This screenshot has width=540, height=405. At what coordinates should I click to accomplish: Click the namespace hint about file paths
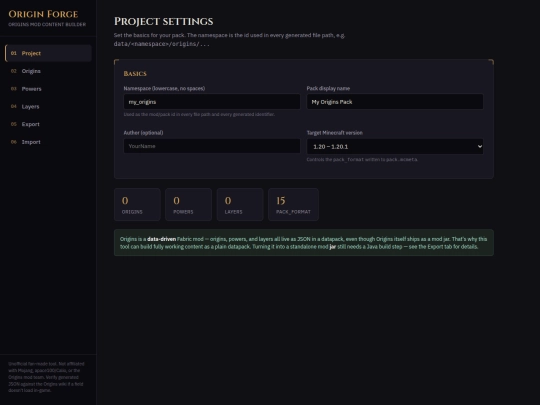(199, 114)
